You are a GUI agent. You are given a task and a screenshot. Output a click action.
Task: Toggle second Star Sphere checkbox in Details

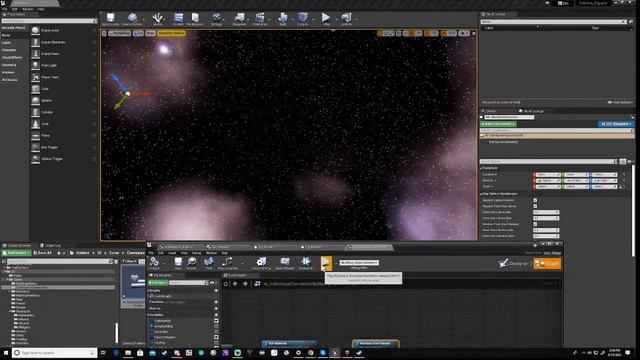535,206
